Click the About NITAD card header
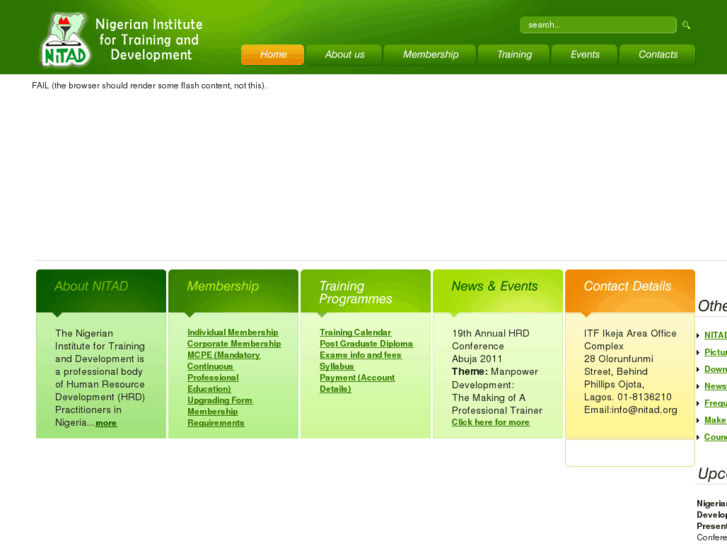 tap(101, 291)
